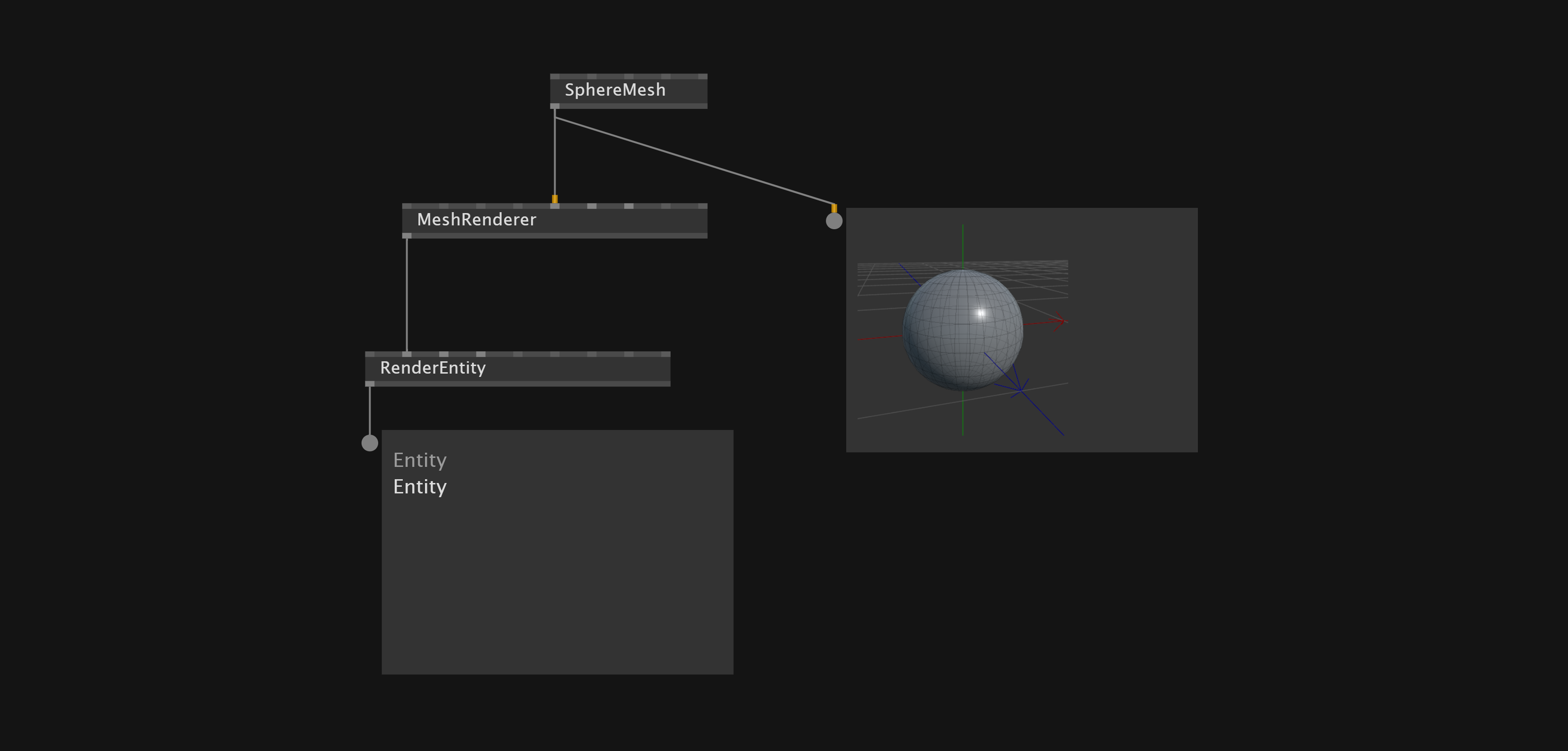Select the link between MeshRenderer and RenderEntity
Screen dimensions: 1568x751
[x=407, y=295]
